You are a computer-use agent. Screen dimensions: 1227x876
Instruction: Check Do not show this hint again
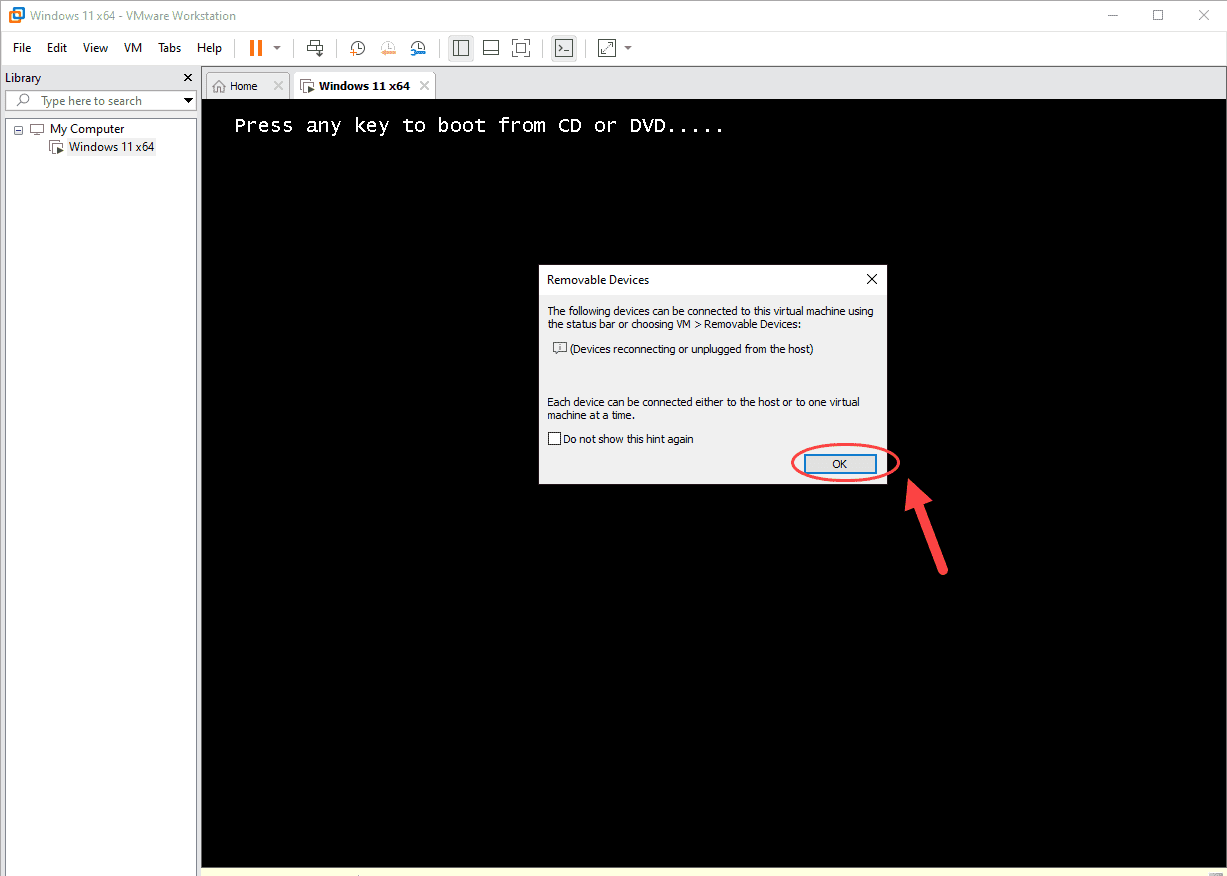tap(554, 439)
